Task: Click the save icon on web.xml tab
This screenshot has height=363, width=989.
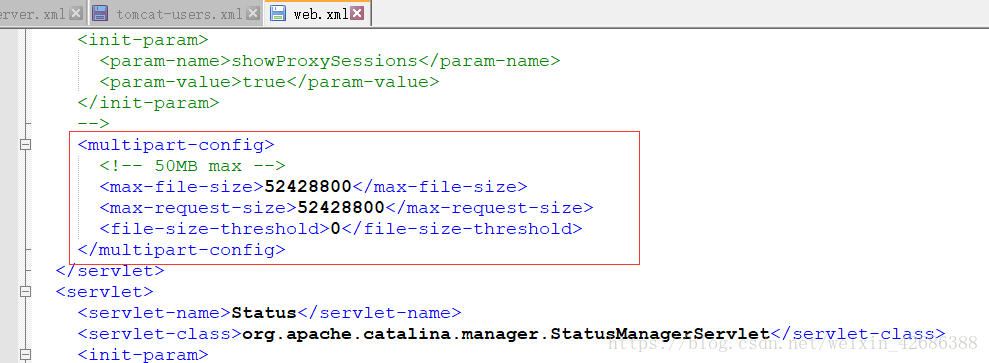Action: 278,13
